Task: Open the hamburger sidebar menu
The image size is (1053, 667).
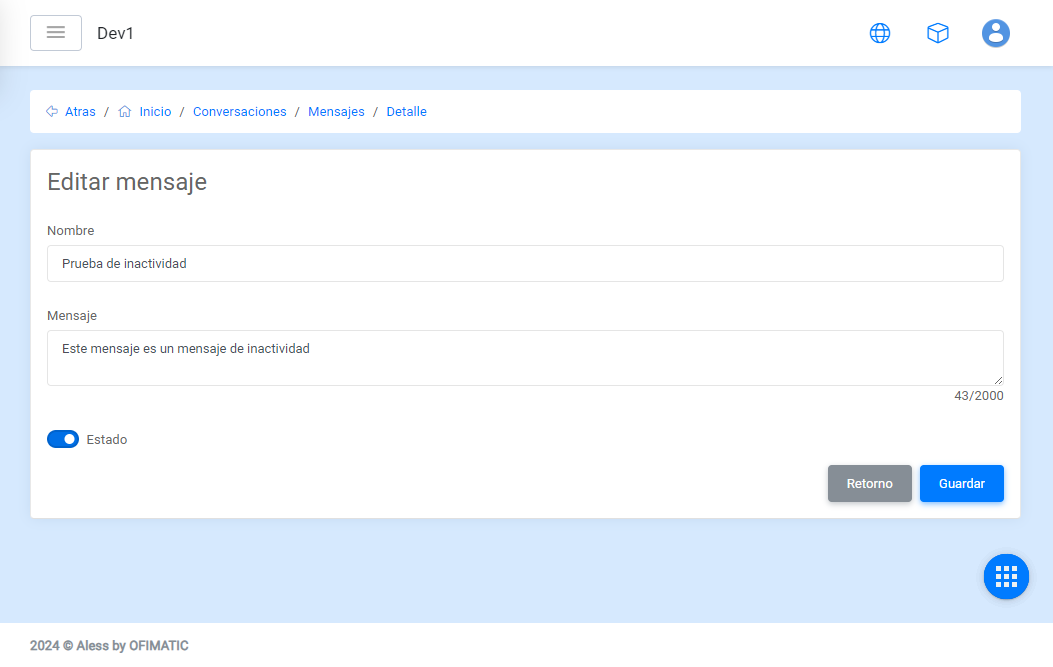Action: (x=56, y=33)
